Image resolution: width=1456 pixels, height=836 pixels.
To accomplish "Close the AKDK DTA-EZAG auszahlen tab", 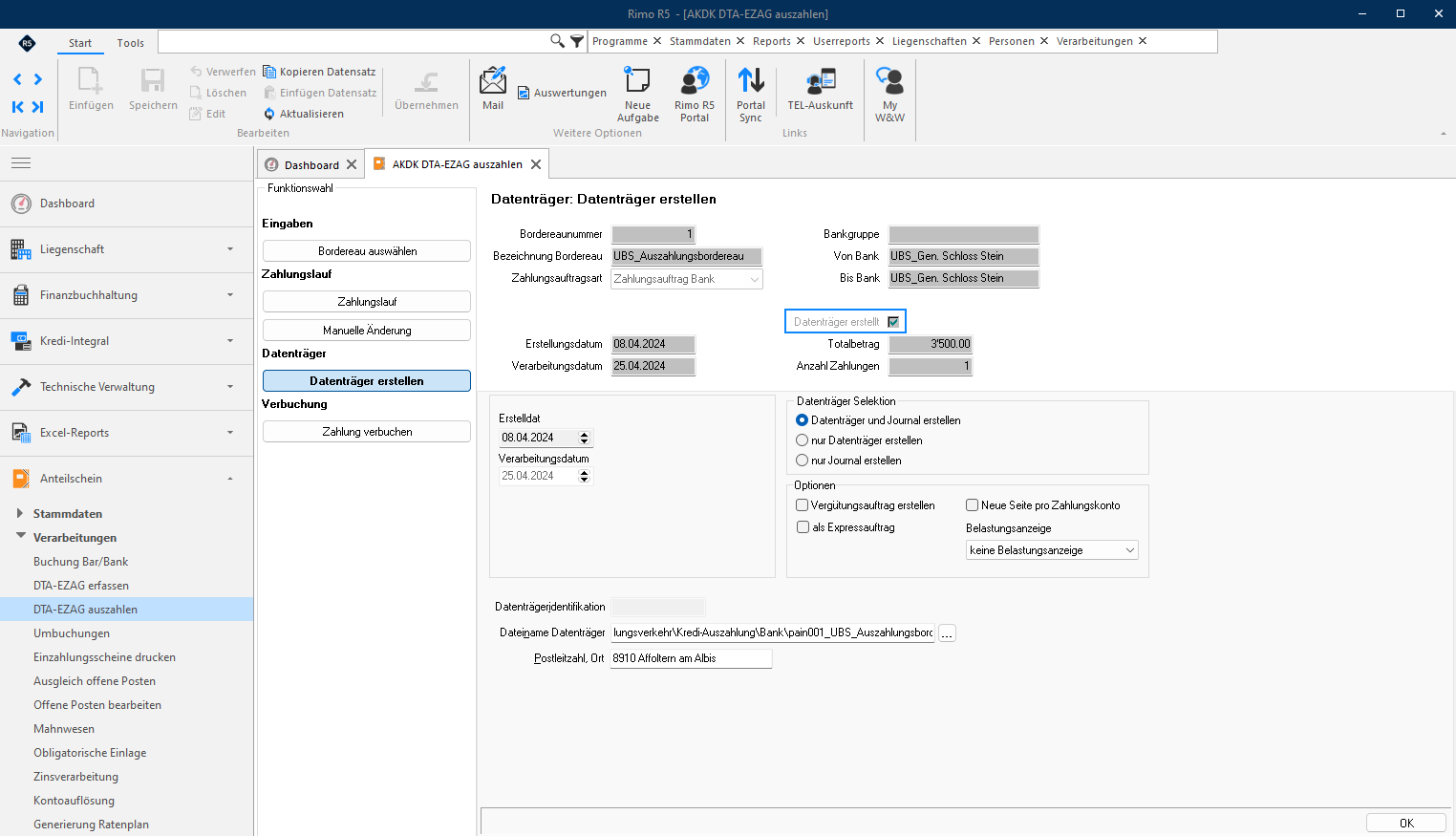I will 536,164.
